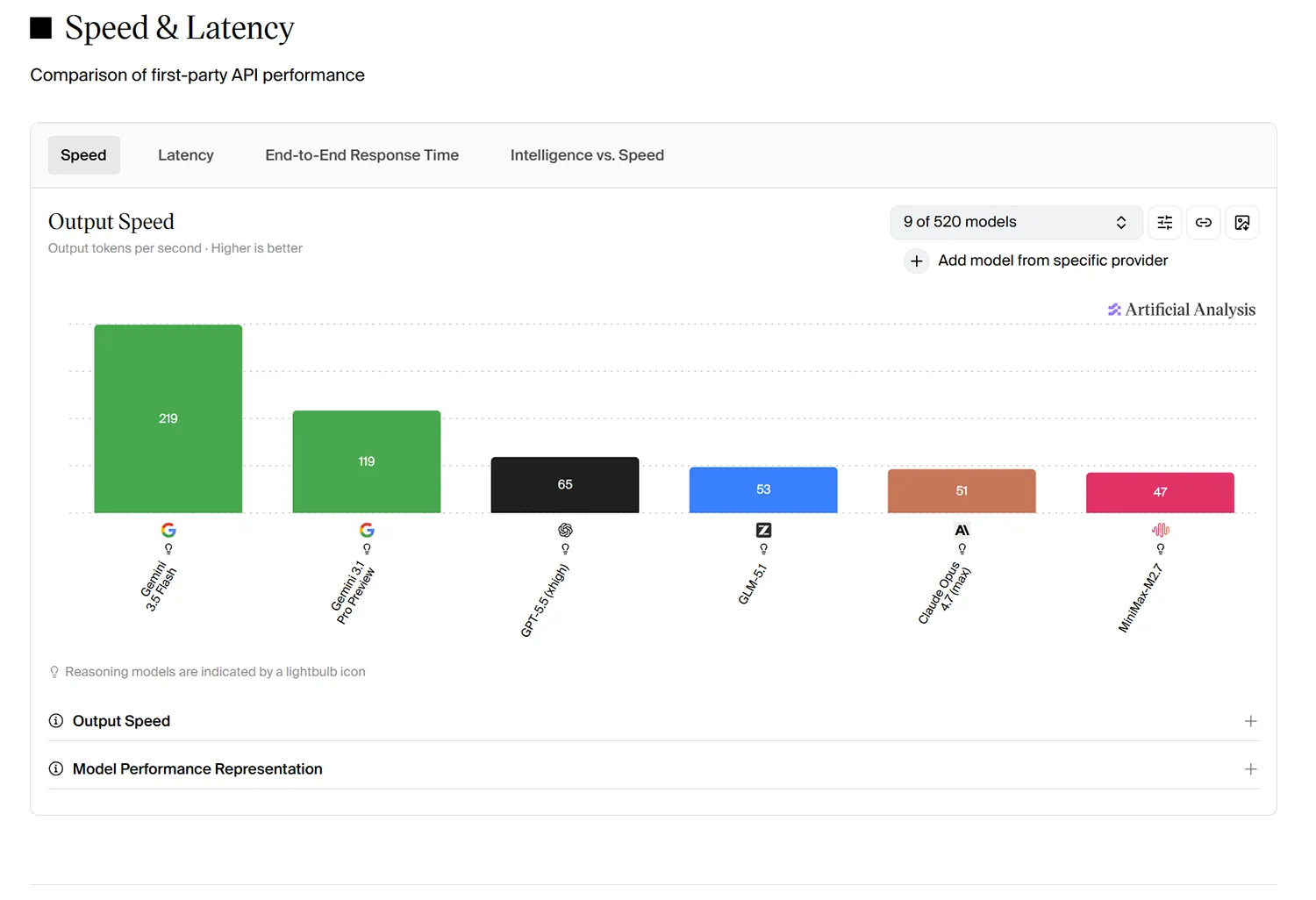1316x900 pixels.
Task: Click the 'Speed & Latency' heading
Action: point(179,28)
